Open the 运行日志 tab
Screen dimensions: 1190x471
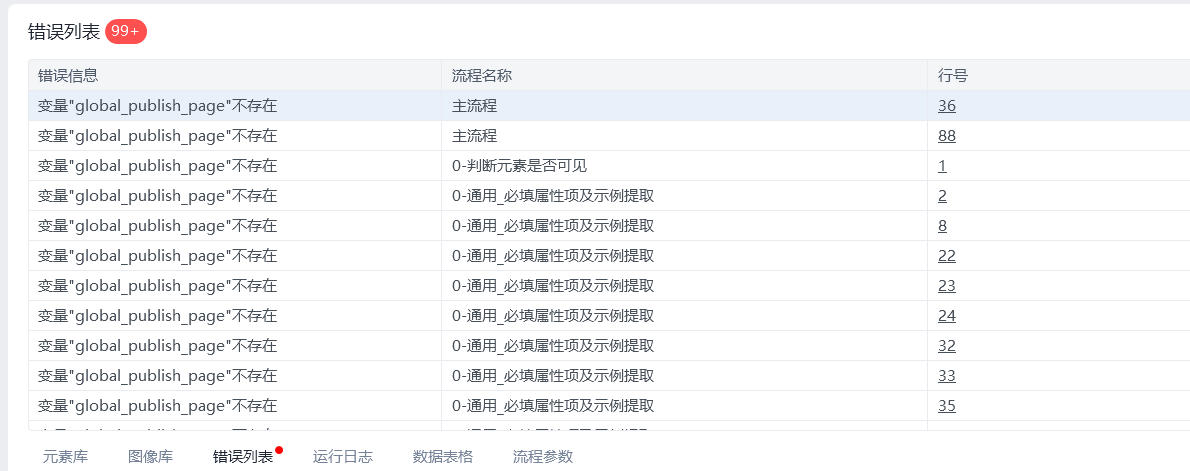pyautogui.click(x=342, y=457)
